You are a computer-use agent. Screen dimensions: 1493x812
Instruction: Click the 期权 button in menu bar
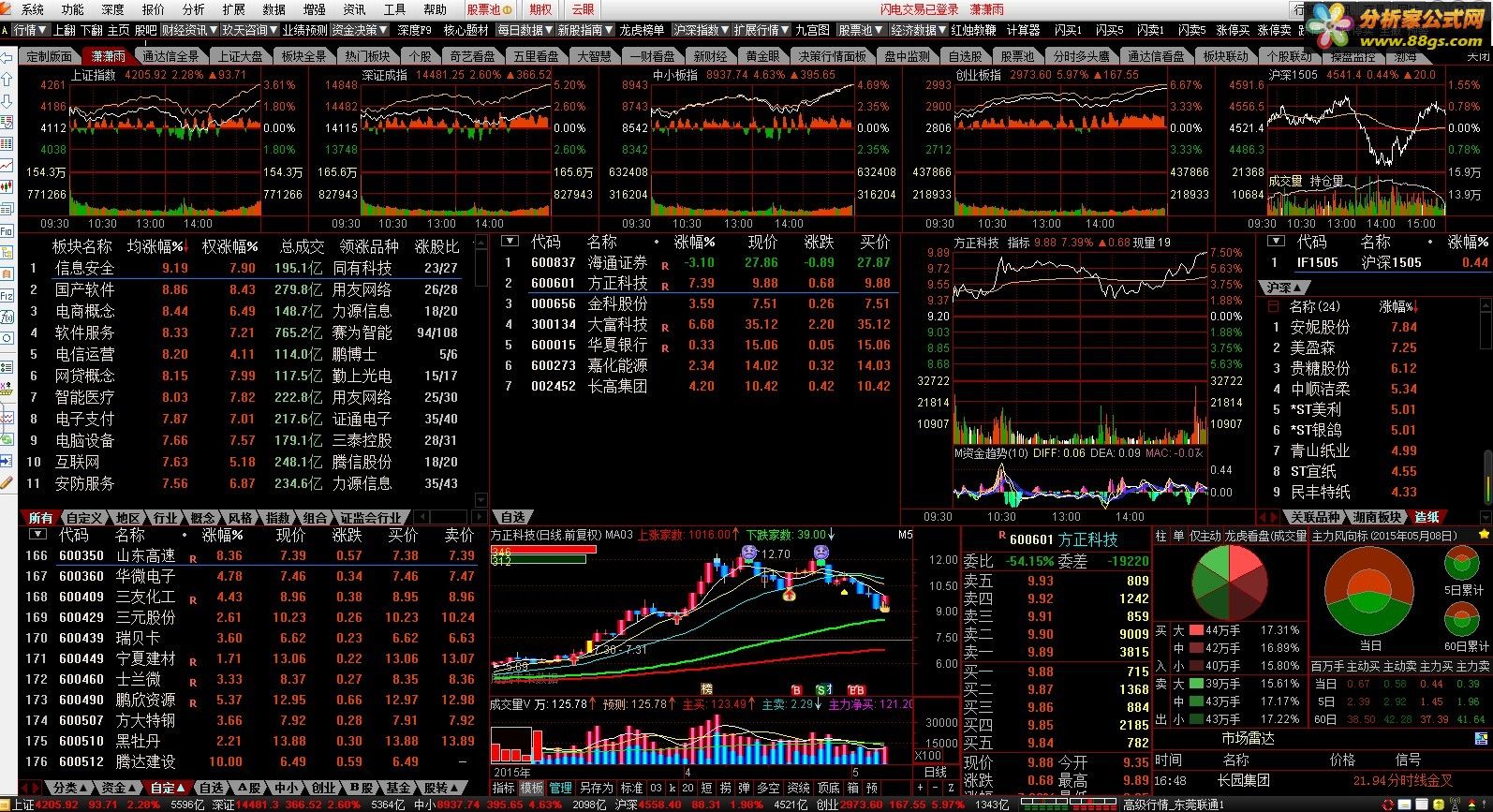[540, 9]
